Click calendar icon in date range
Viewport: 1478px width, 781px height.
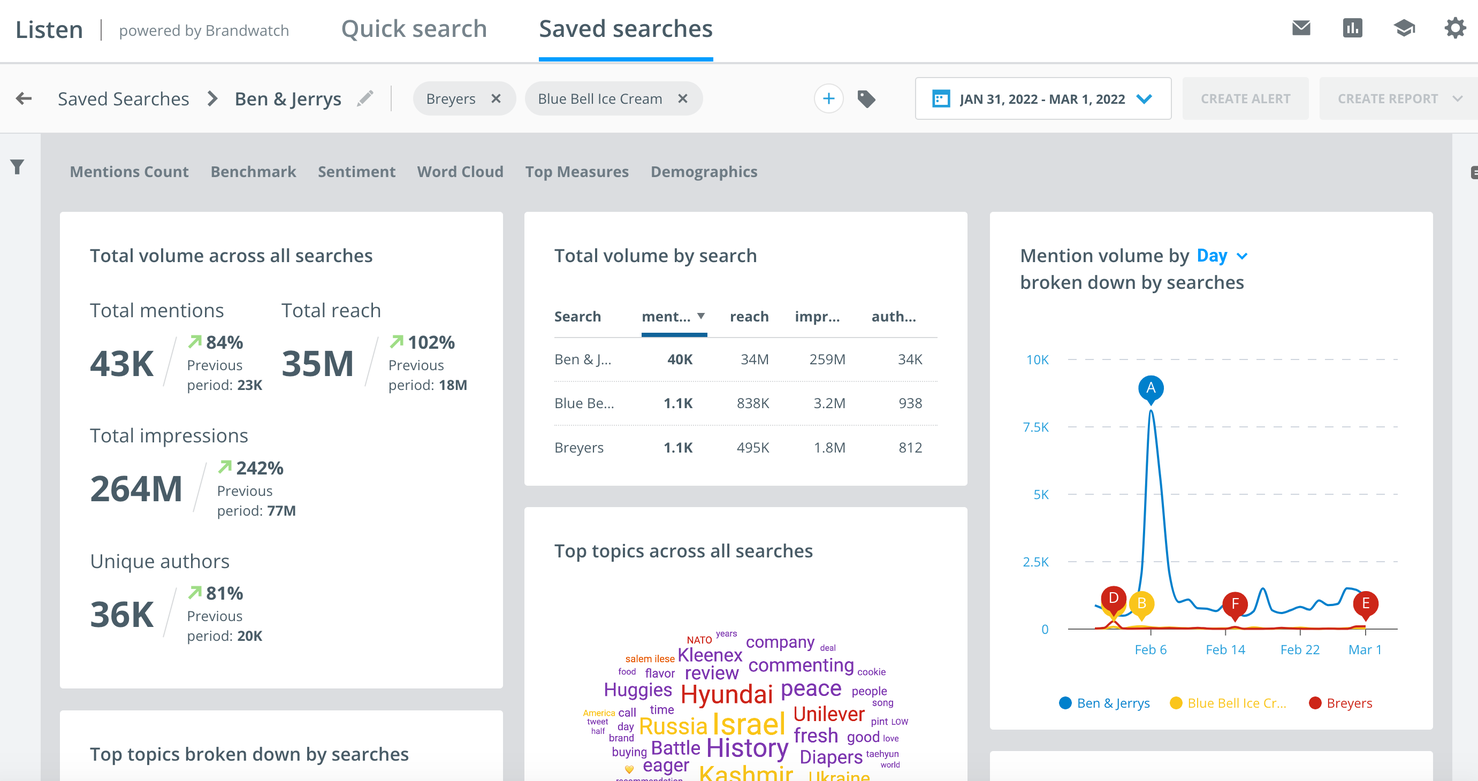(940, 99)
